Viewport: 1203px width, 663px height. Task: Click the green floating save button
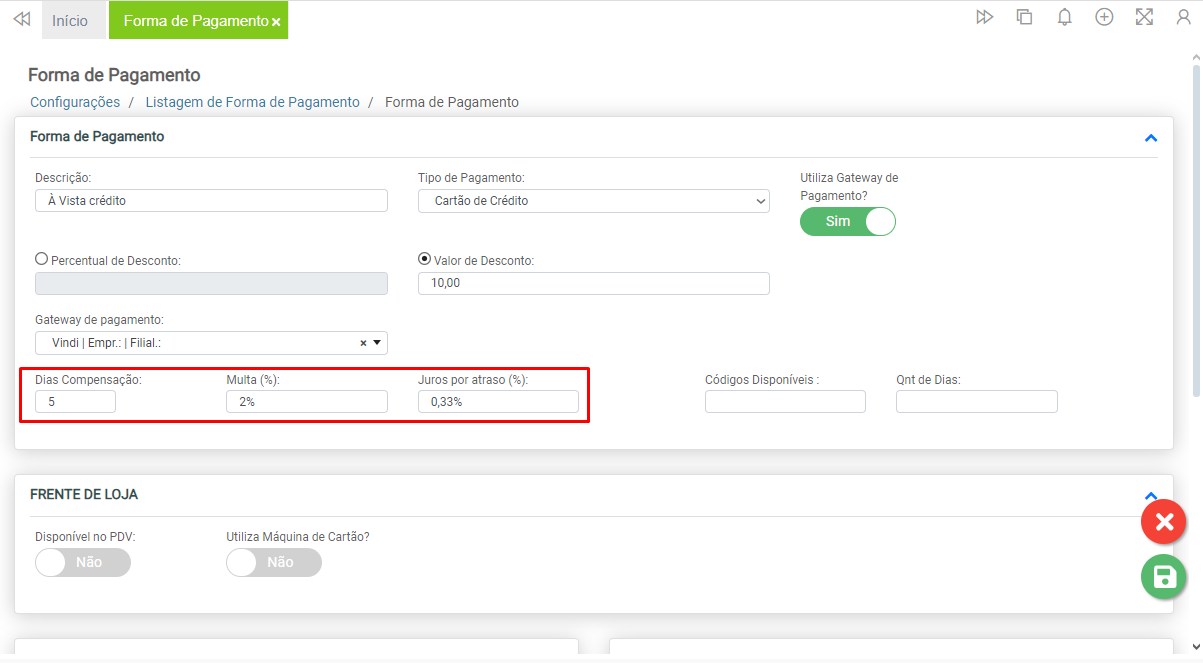(1163, 576)
